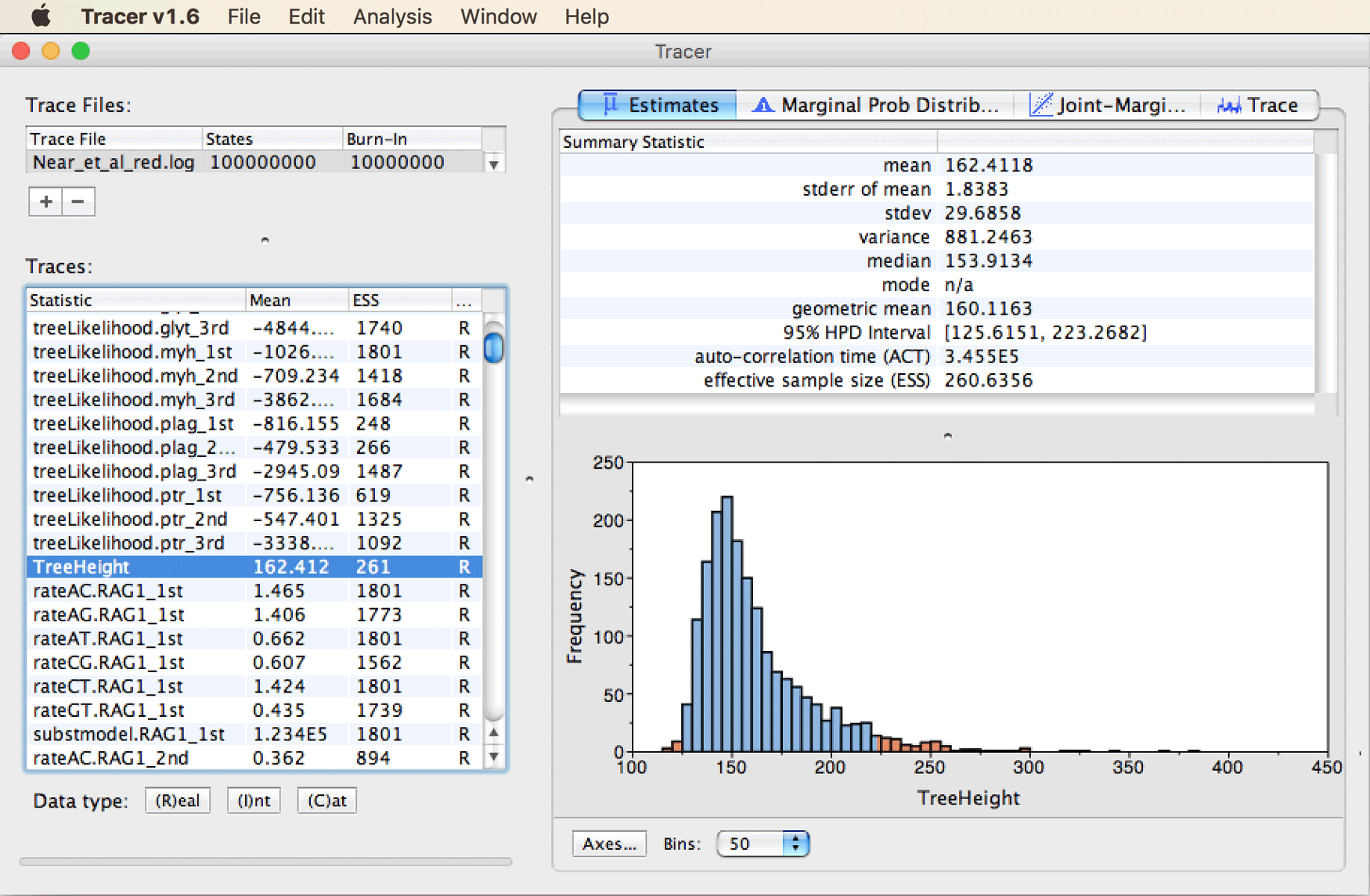Open the File menu
This screenshot has height=896, width=1370.
coord(243,16)
